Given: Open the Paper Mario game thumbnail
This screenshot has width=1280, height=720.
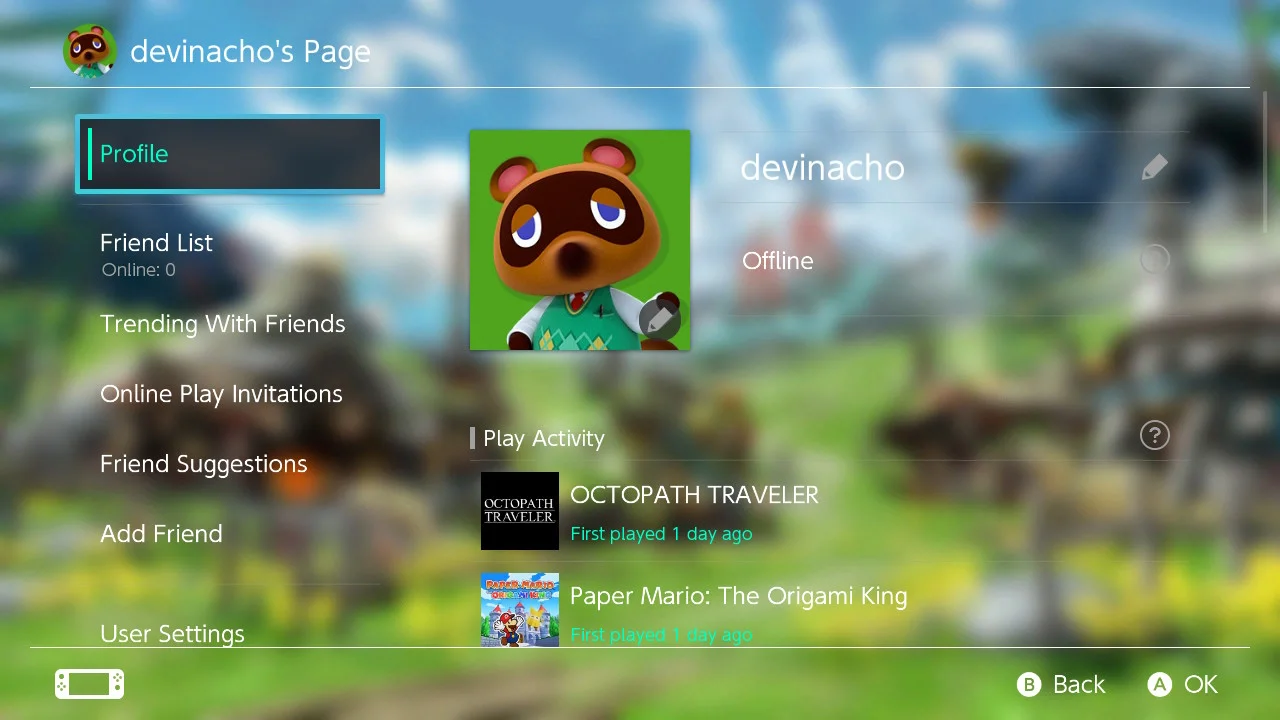Looking at the screenshot, I should click(520, 609).
